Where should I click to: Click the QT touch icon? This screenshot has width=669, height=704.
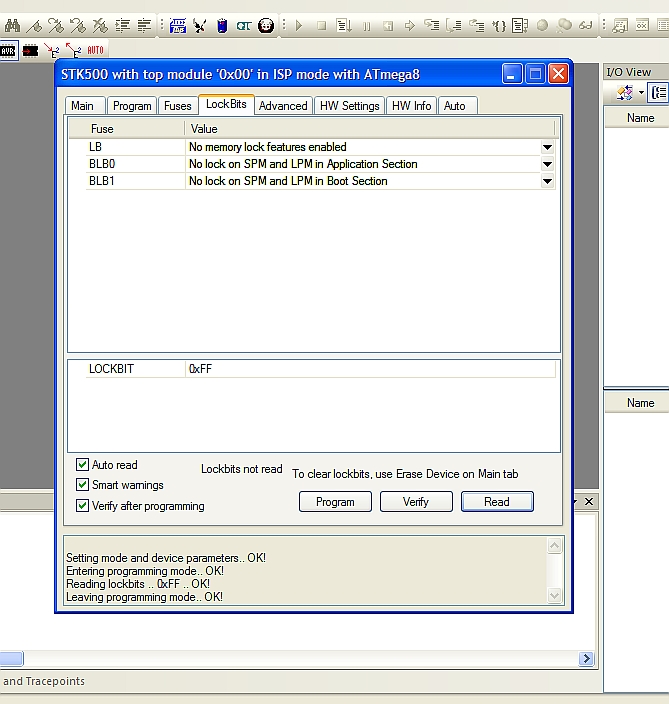click(244, 26)
